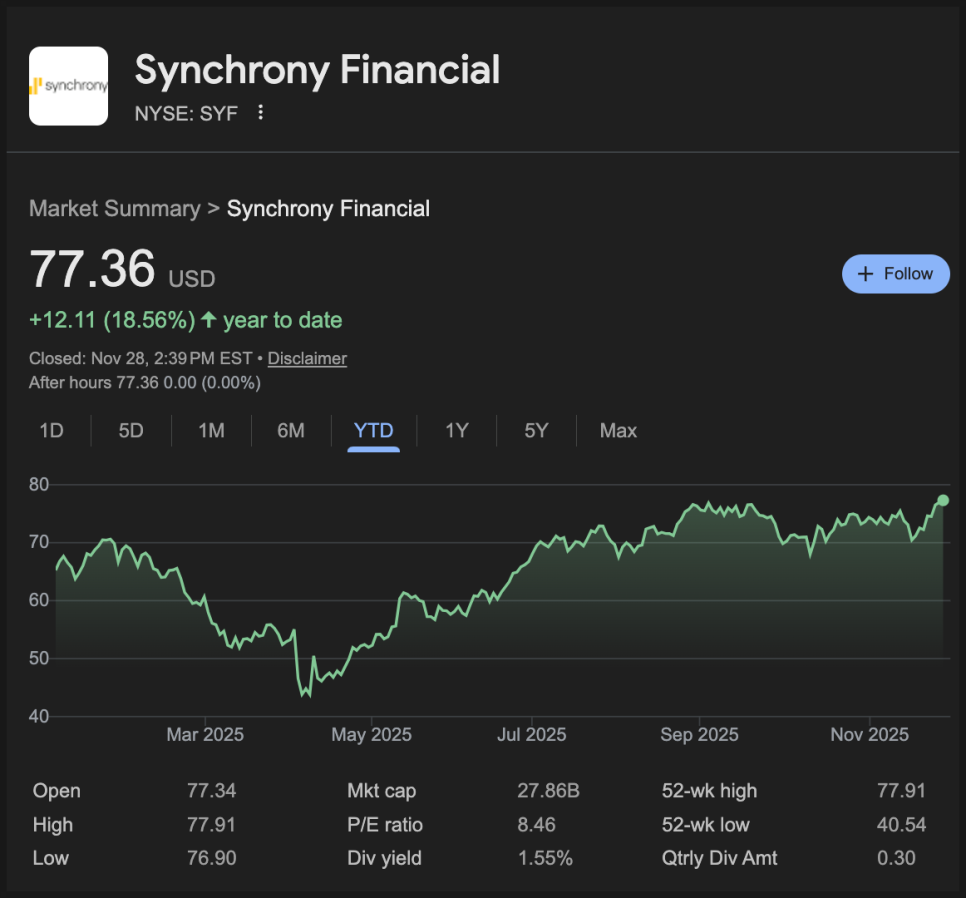Click the Sep 2025 axis label
The height and width of the screenshot is (898, 966).
pyautogui.click(x=699, y=735)
